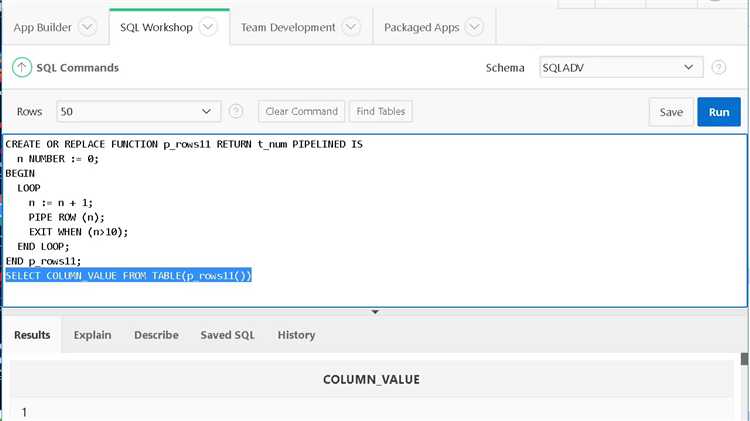The height and width of the screenshot is (421, 750).
Task: Click the Find Tables button
Action: click(380, 111)
